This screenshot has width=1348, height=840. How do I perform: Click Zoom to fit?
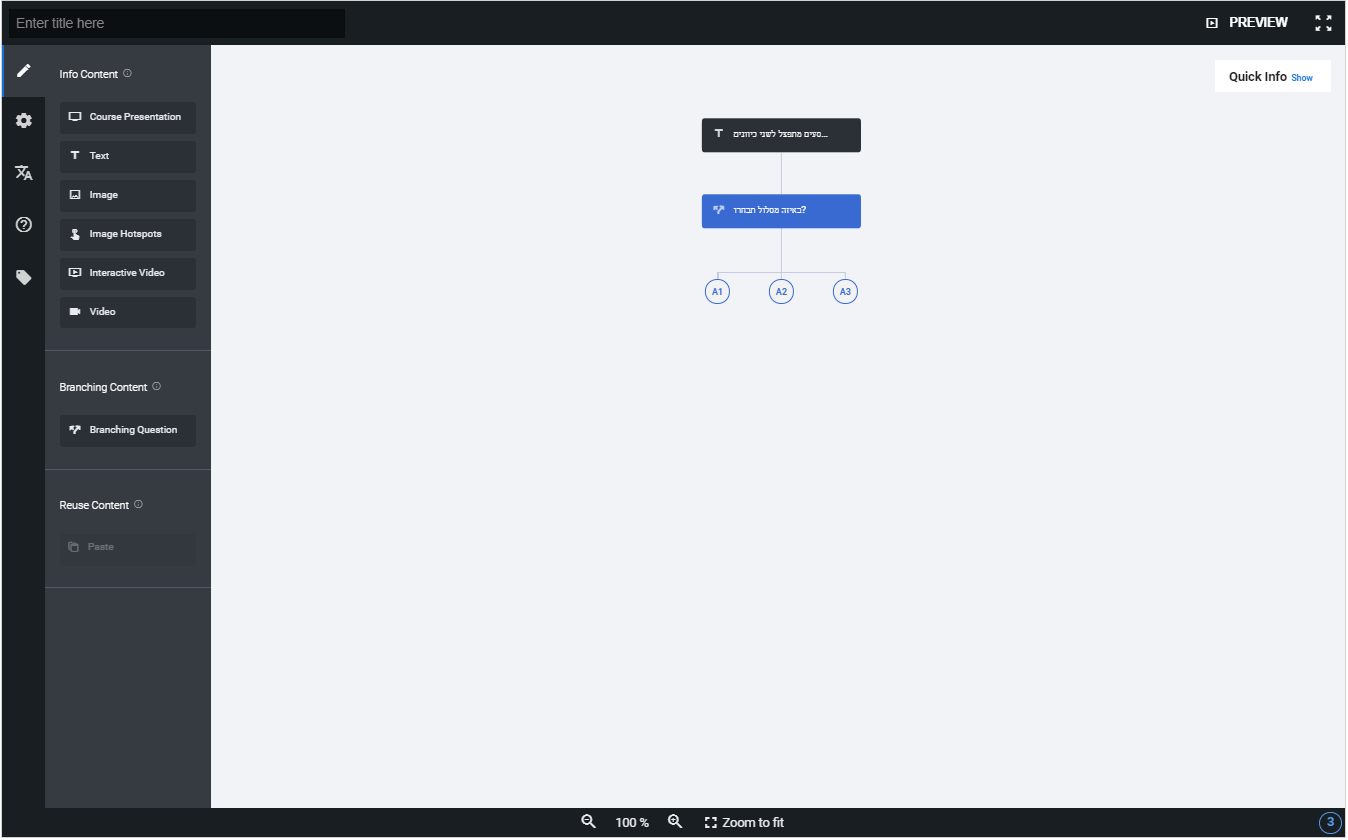744,822
